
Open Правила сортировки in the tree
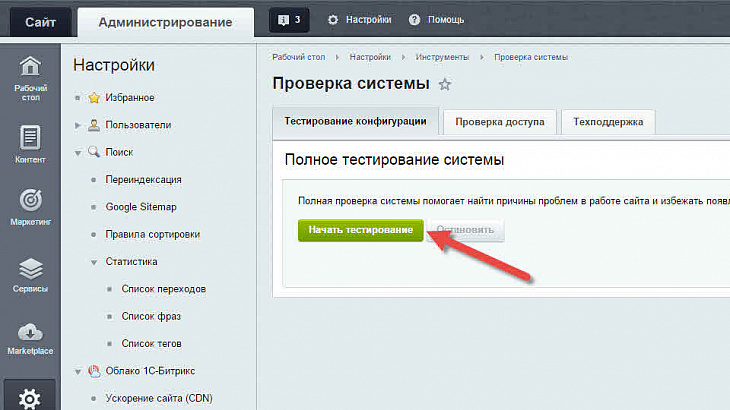coord(153,234)
